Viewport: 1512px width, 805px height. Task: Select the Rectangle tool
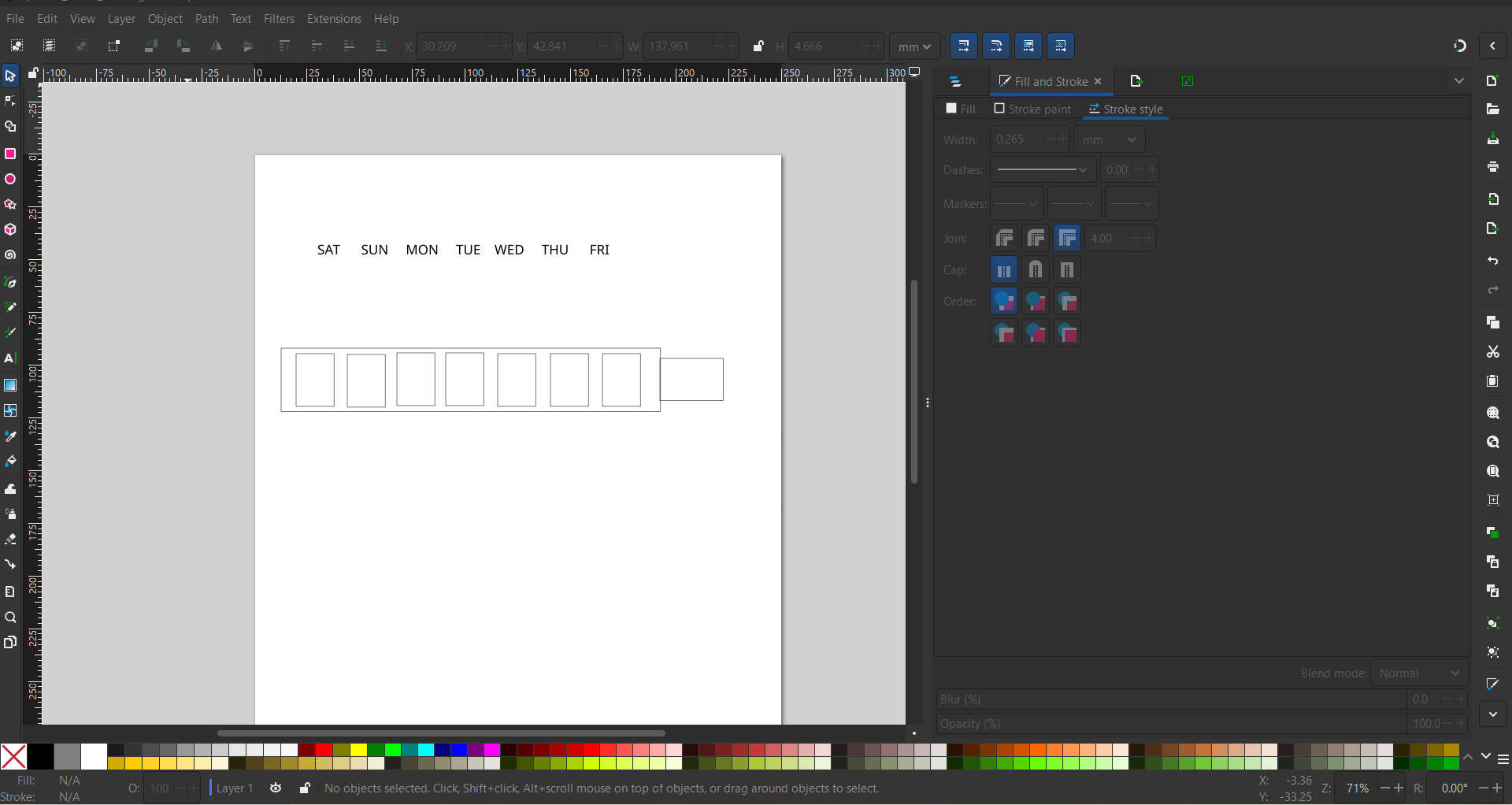(x=10, y=154)
